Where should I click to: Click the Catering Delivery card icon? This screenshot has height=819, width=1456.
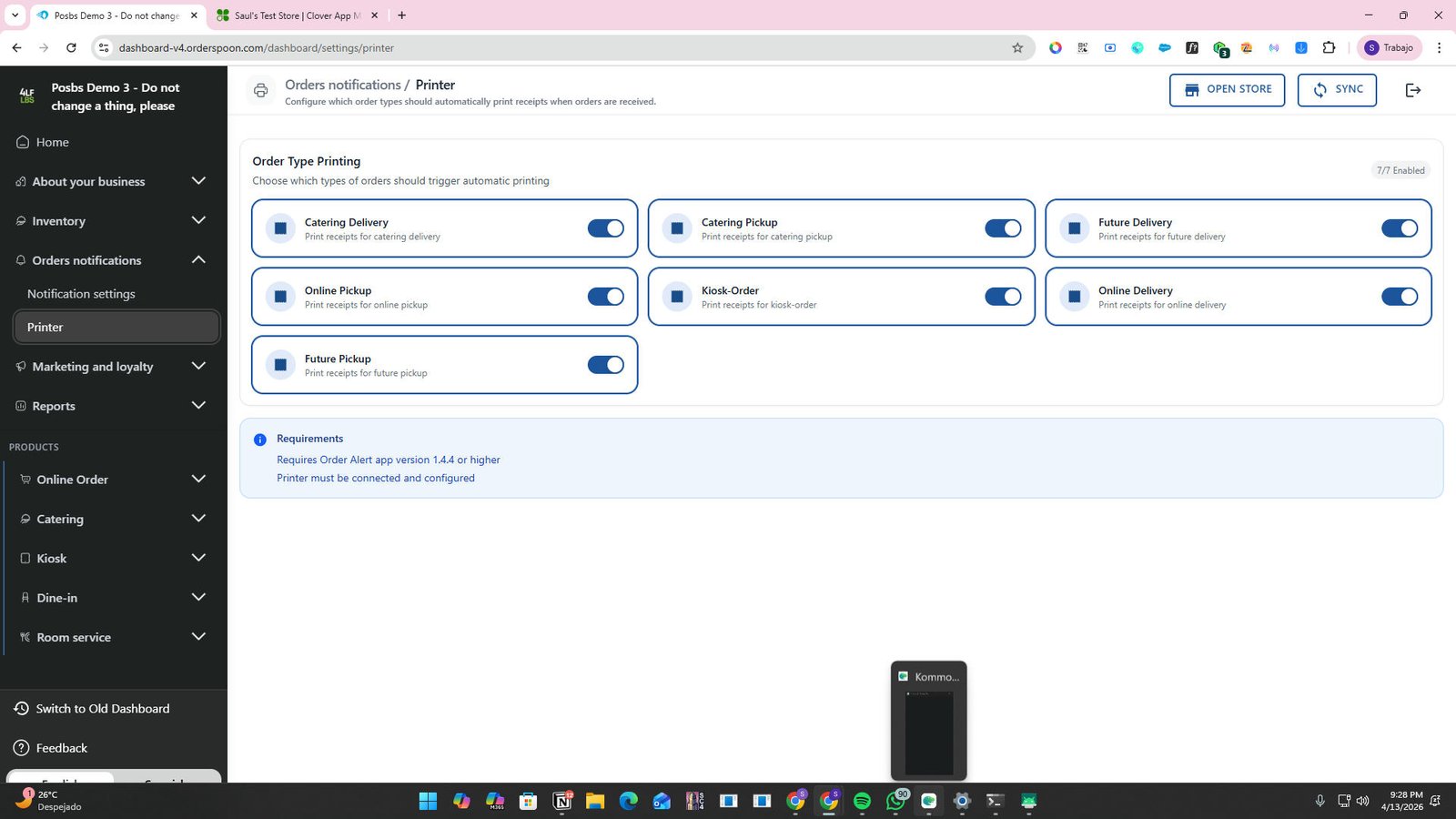(x=280, y=228)
